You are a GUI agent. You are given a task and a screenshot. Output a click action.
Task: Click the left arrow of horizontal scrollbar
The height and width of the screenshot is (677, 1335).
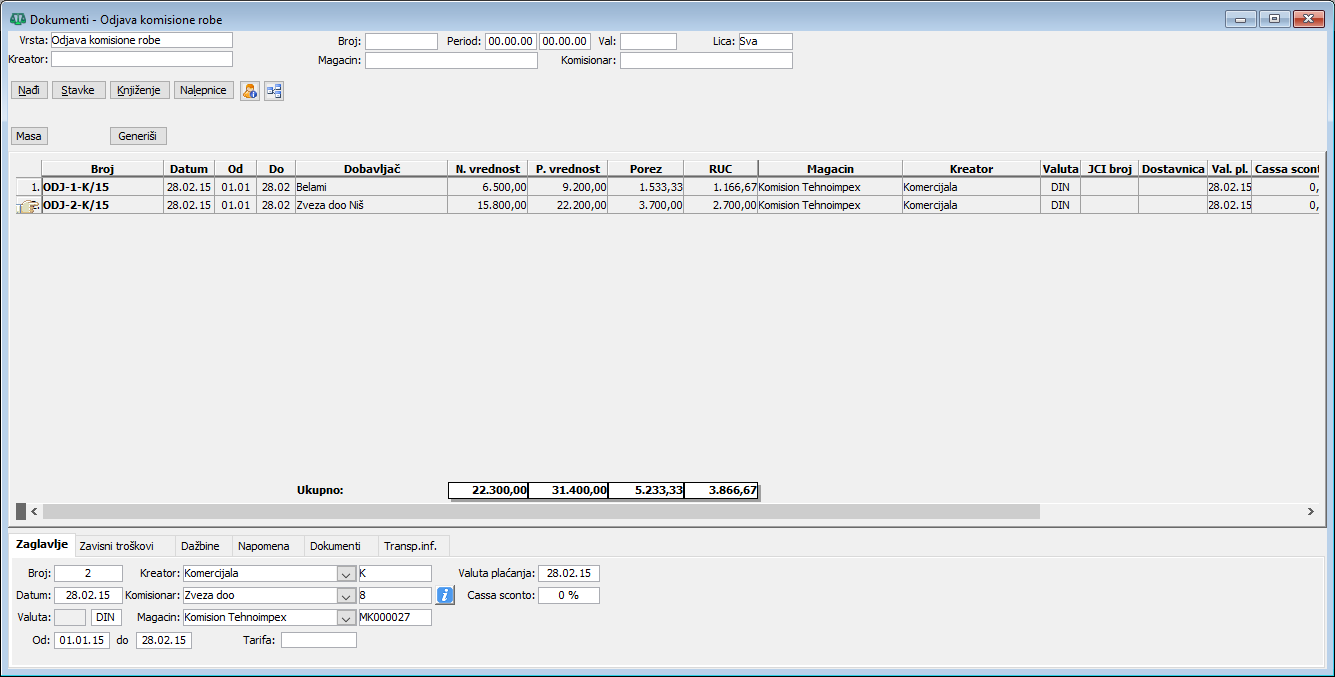(x=34, y=511)
